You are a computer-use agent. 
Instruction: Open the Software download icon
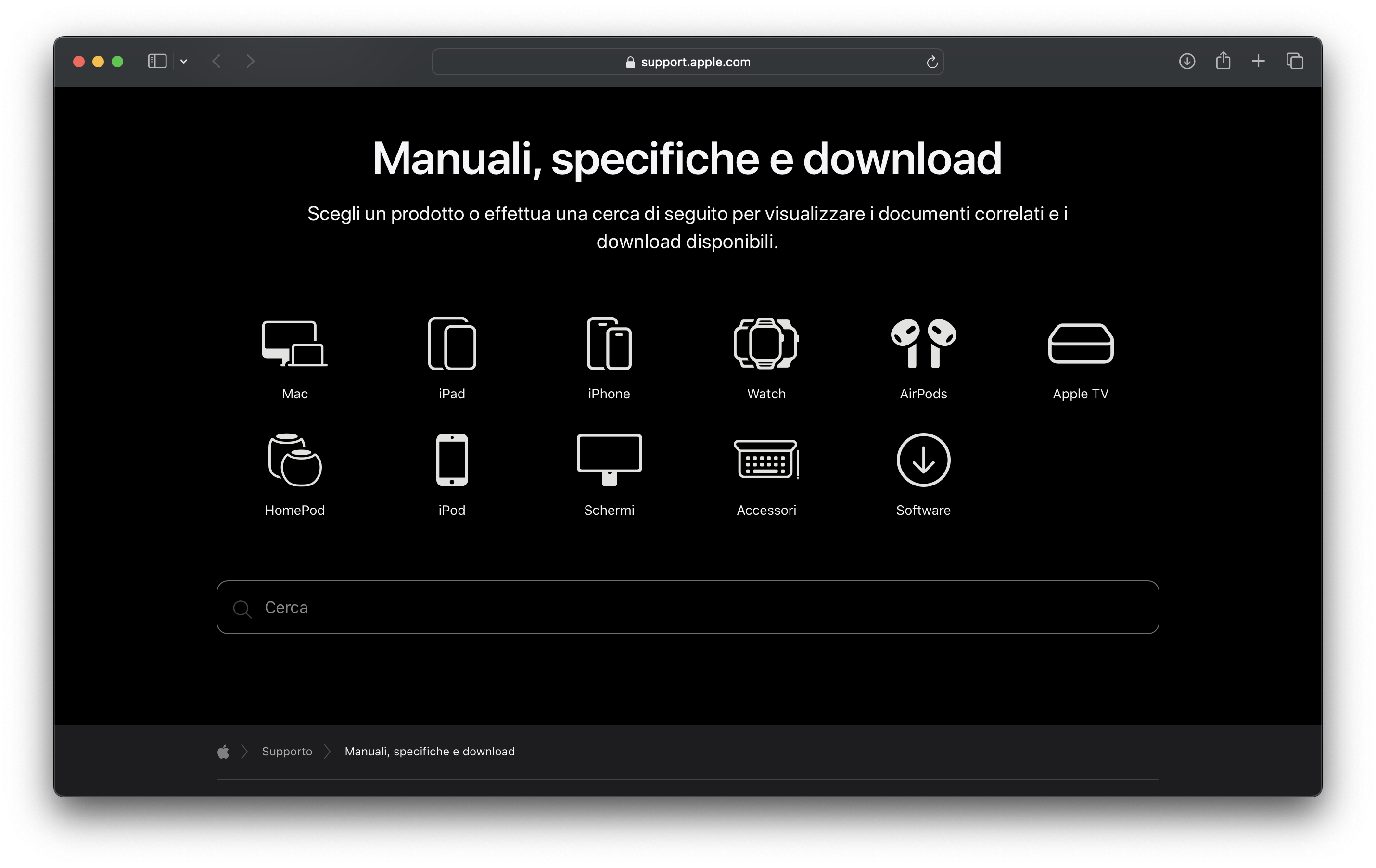click(923, 460)
